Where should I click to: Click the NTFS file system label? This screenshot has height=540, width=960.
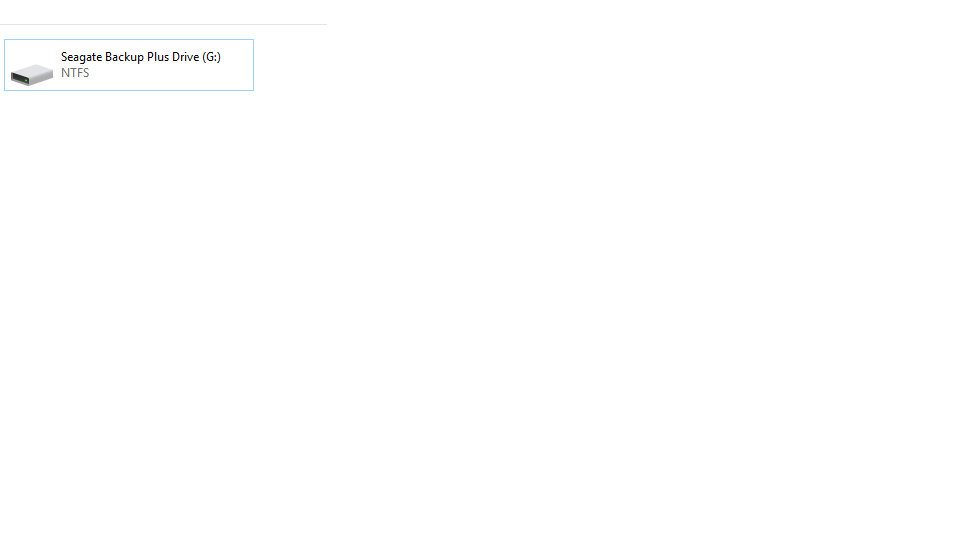click(75, 73)
